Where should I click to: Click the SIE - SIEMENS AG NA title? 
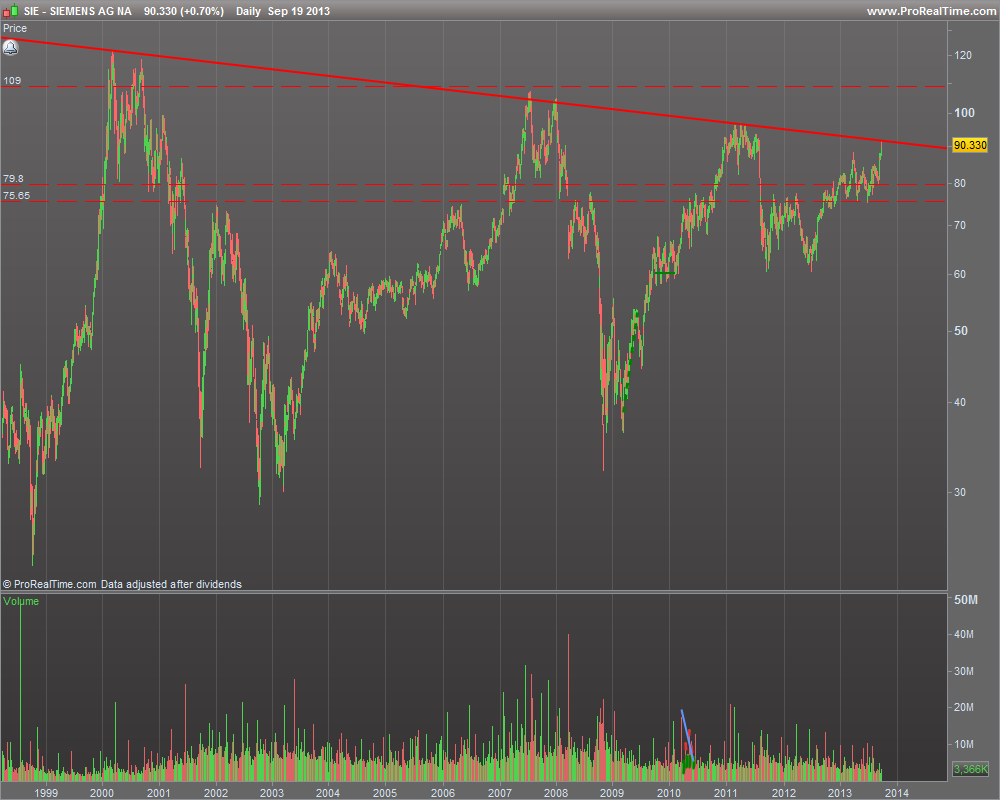coord(78,11)
